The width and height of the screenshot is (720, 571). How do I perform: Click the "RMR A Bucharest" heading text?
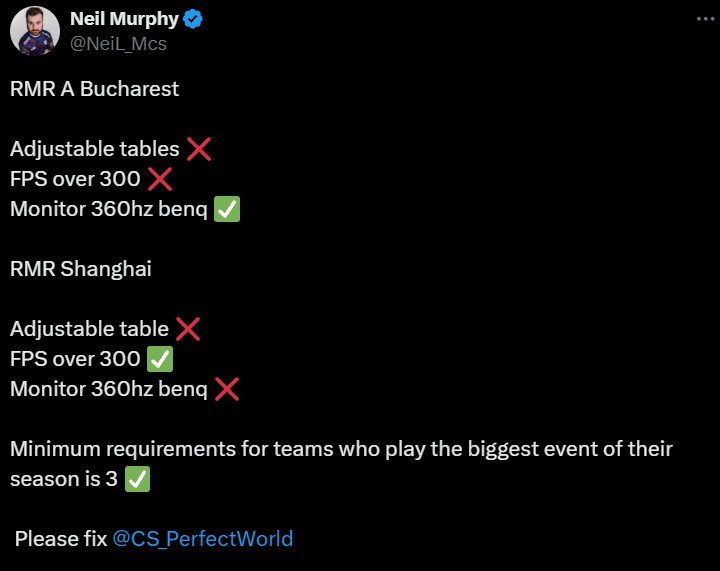(94, 89)
